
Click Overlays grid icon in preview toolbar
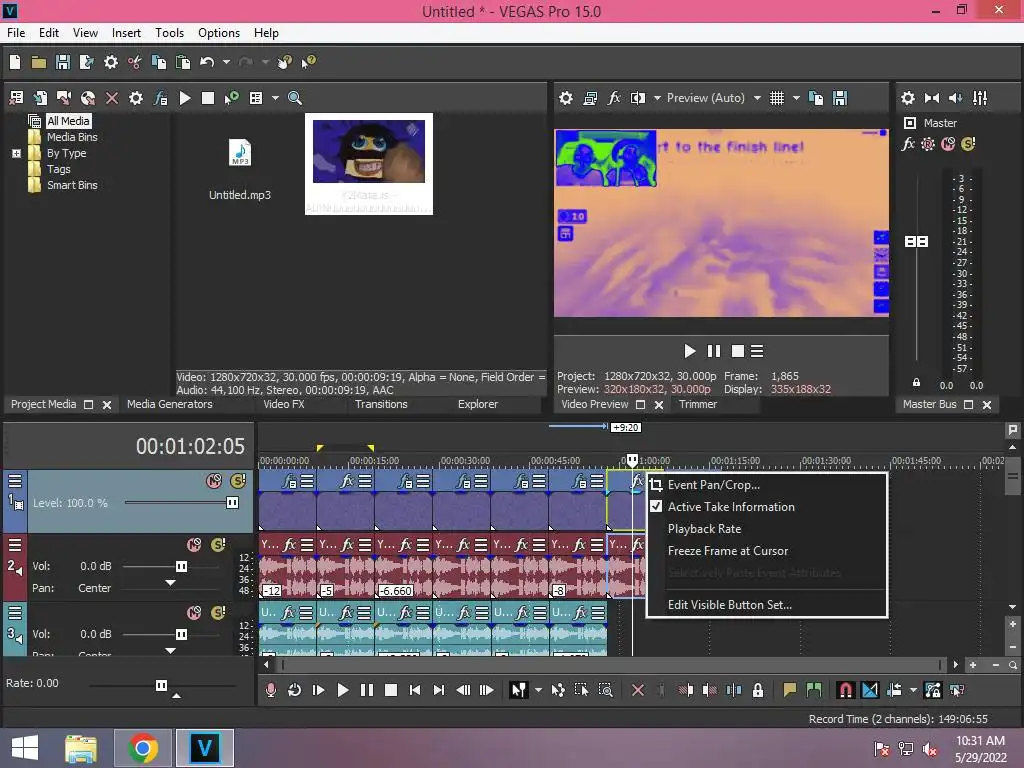pos(776,98)
